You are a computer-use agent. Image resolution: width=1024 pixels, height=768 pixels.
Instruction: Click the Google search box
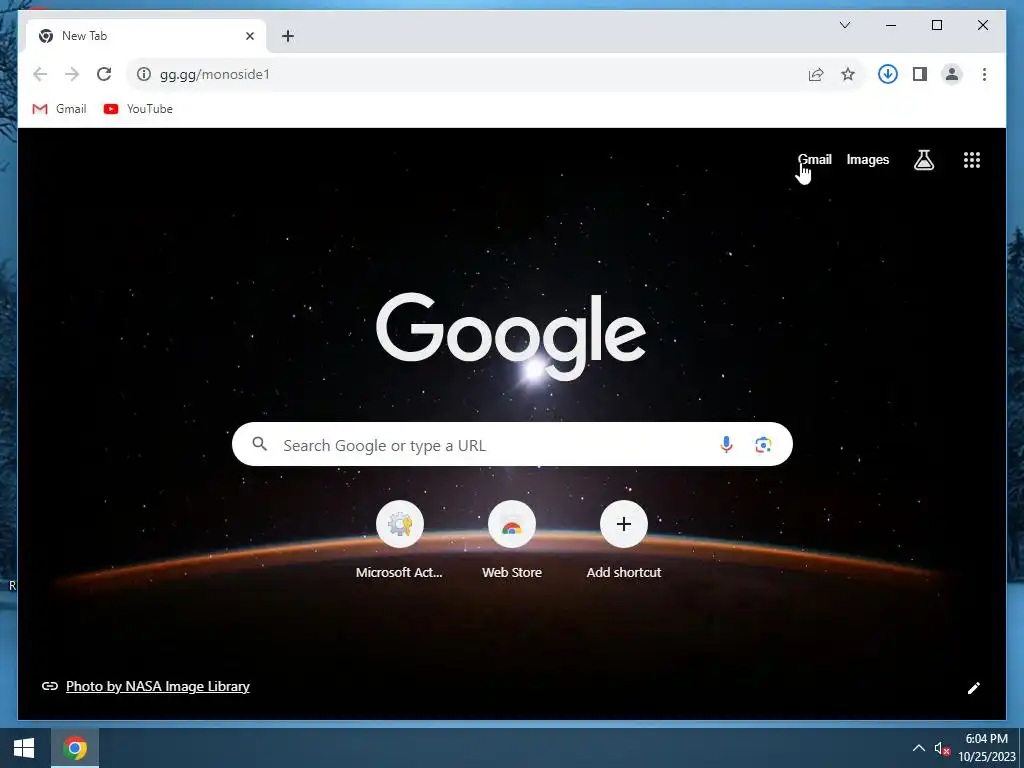[512, 444]
